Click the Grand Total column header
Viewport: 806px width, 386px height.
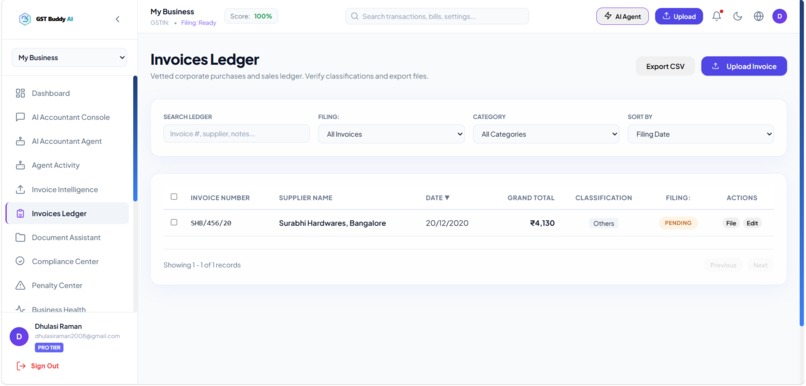[531, 198]
